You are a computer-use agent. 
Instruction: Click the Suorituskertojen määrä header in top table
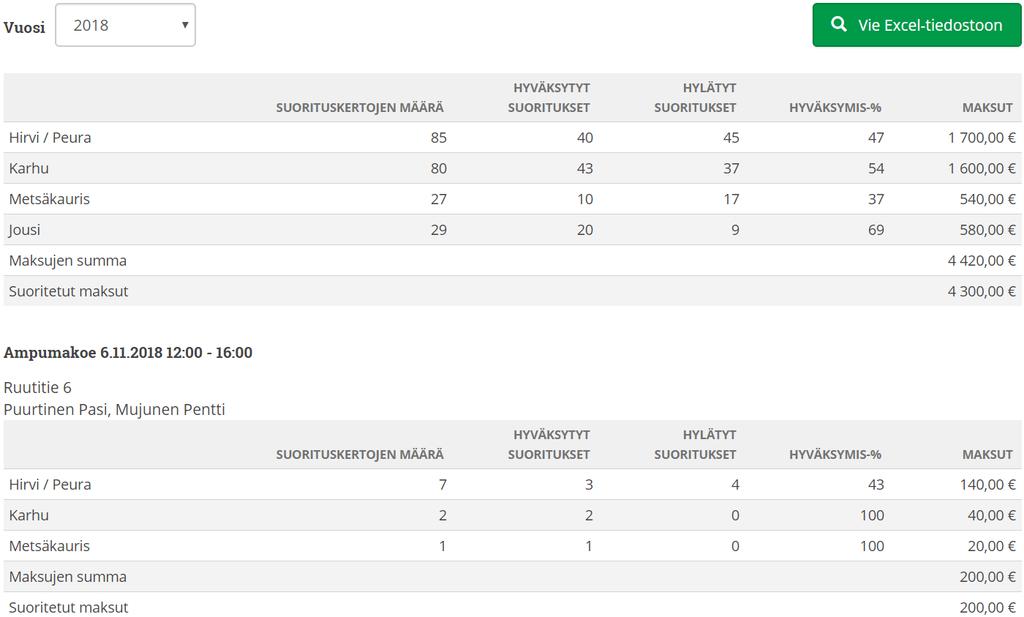(359, 108)
